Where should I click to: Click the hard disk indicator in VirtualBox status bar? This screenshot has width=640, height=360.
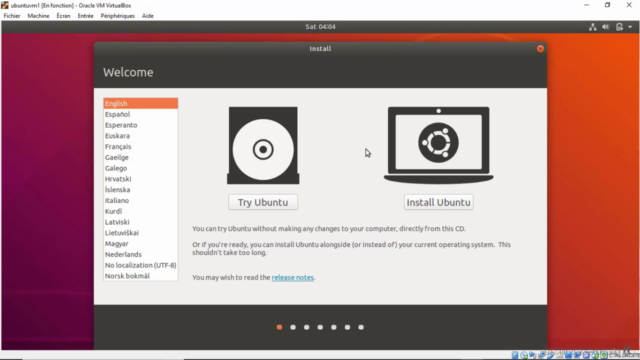pos(515,355)
